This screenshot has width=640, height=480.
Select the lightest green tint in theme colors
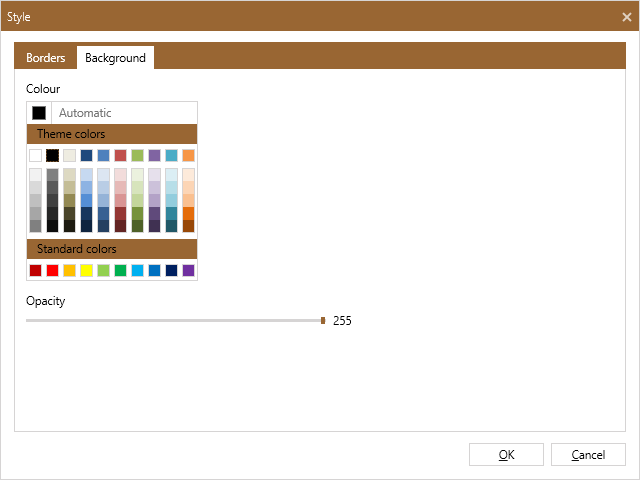pyautogui.click(x=138, y=175)
